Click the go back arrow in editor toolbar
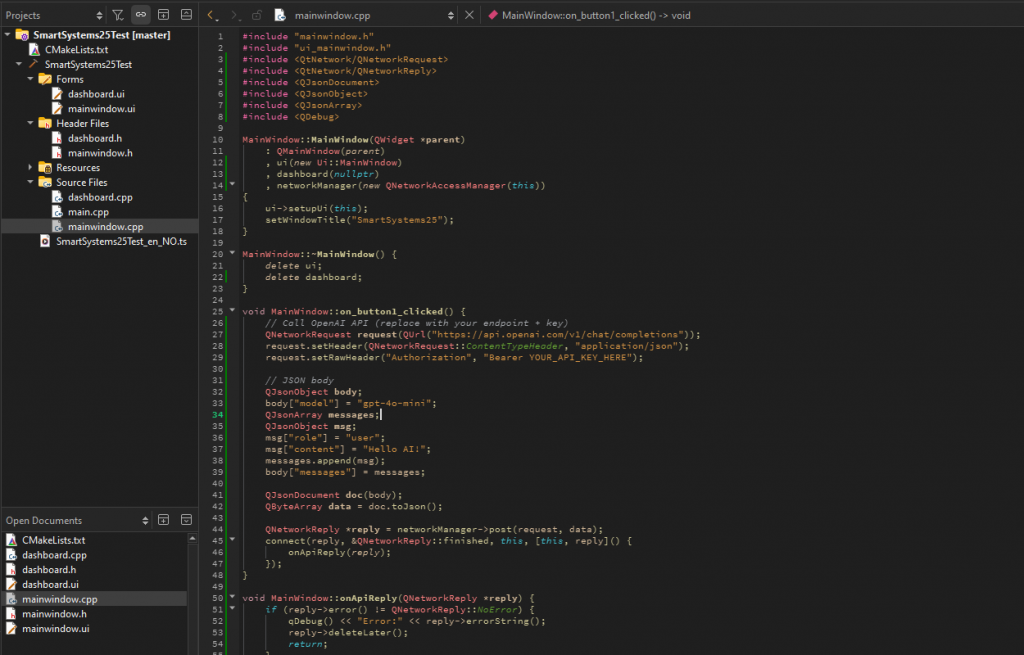1024x655 pixels. pyautogui.click(x=211, y=15)
